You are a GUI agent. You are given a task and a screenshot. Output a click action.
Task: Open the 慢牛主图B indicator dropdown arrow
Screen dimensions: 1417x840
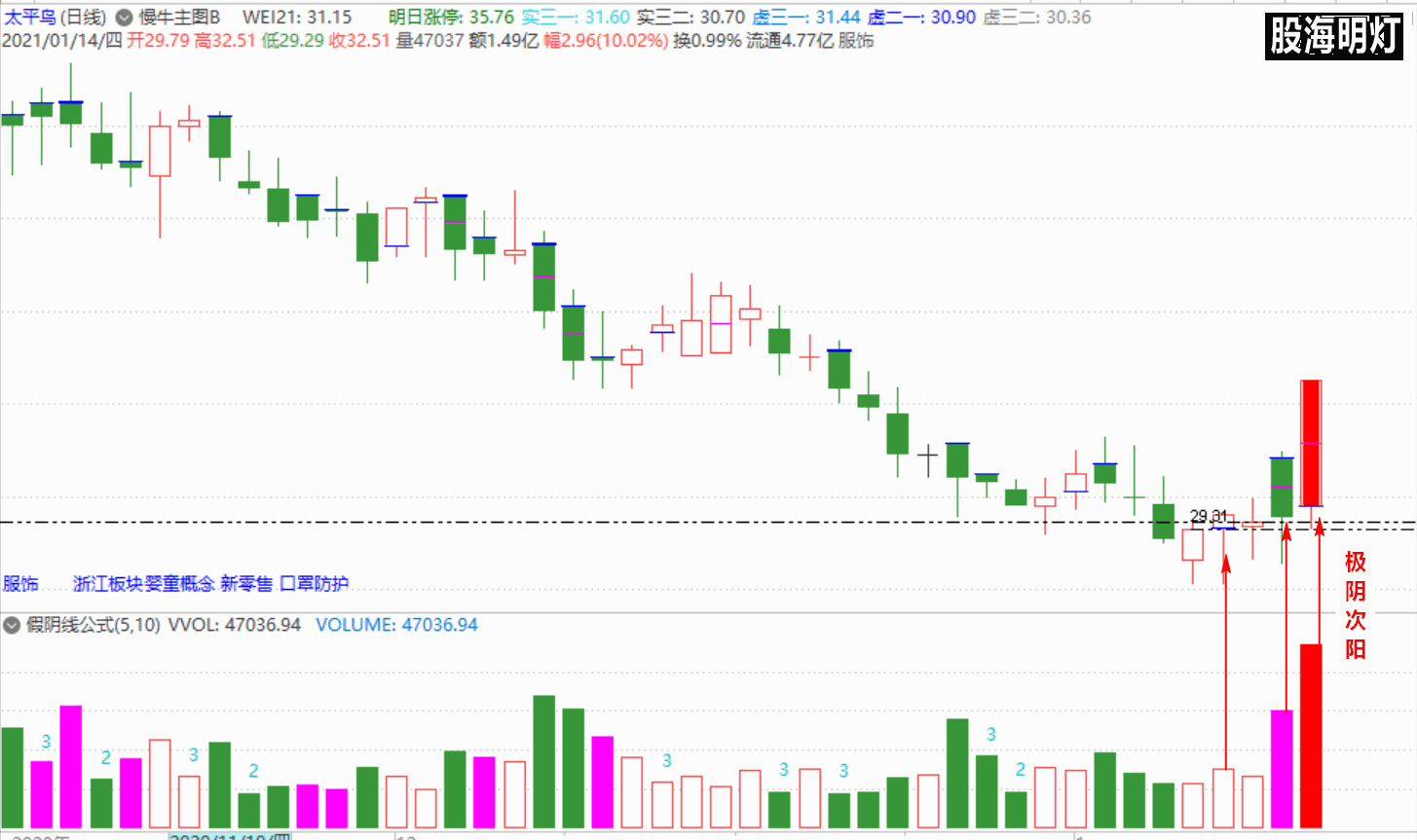pyautogui.click(x=125, y=18)
